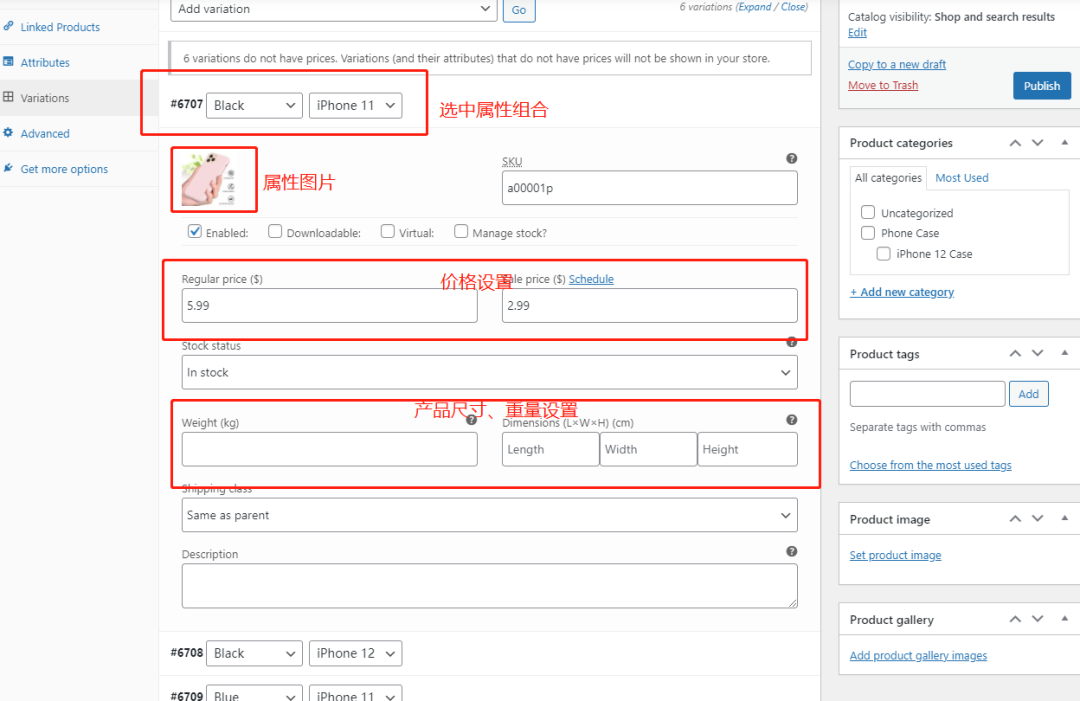Open the Advanced product data tab

click(45, 134)
